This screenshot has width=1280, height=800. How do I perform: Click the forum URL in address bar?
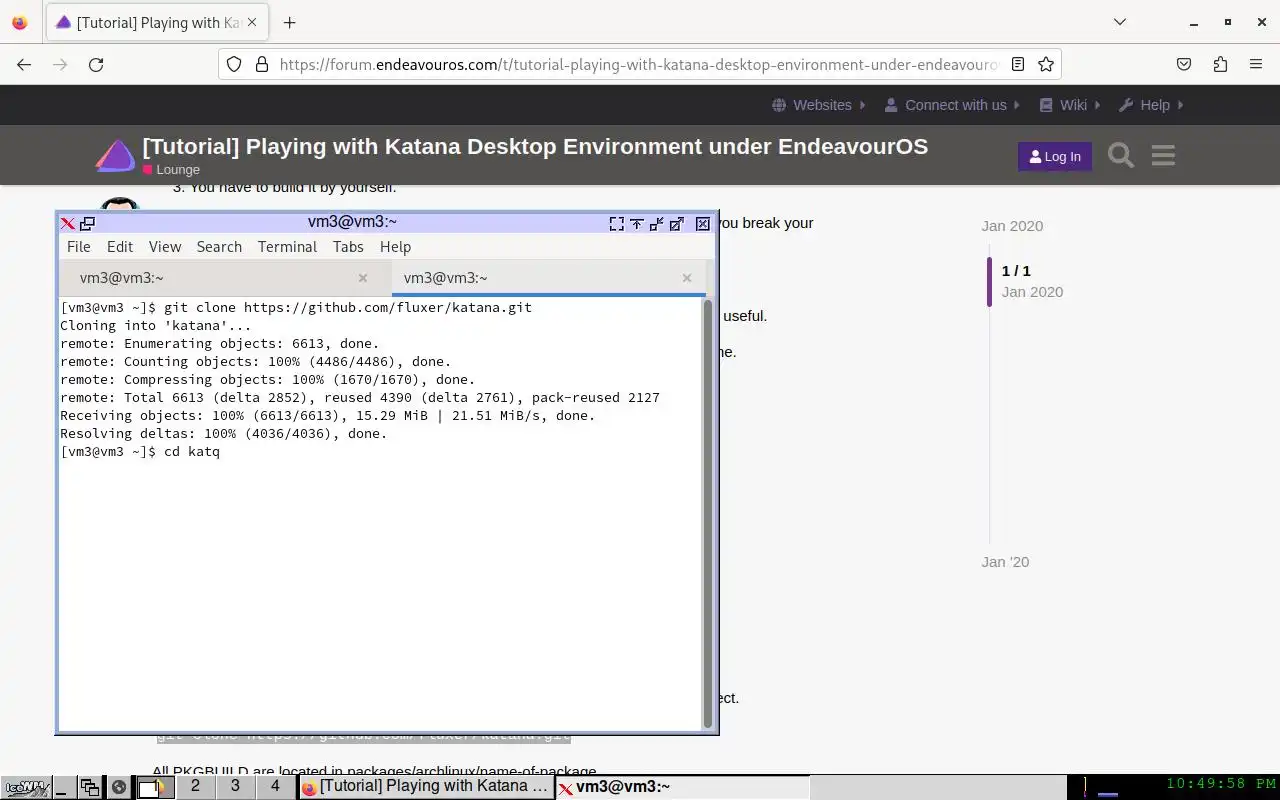638,64
